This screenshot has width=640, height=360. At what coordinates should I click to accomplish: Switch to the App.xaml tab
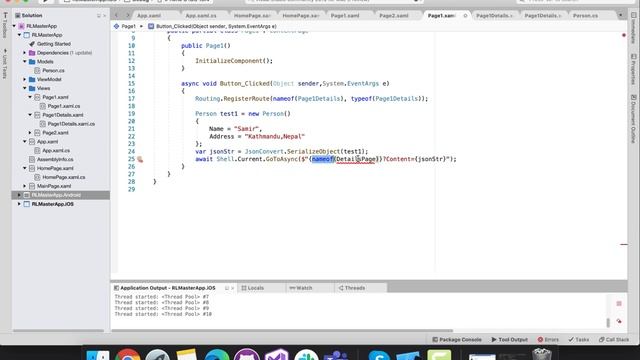point(149,16)
